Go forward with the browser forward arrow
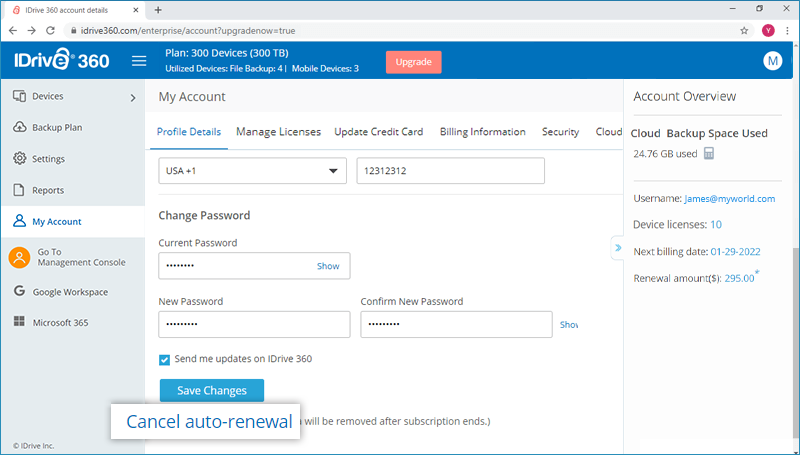 coord(31,31)
